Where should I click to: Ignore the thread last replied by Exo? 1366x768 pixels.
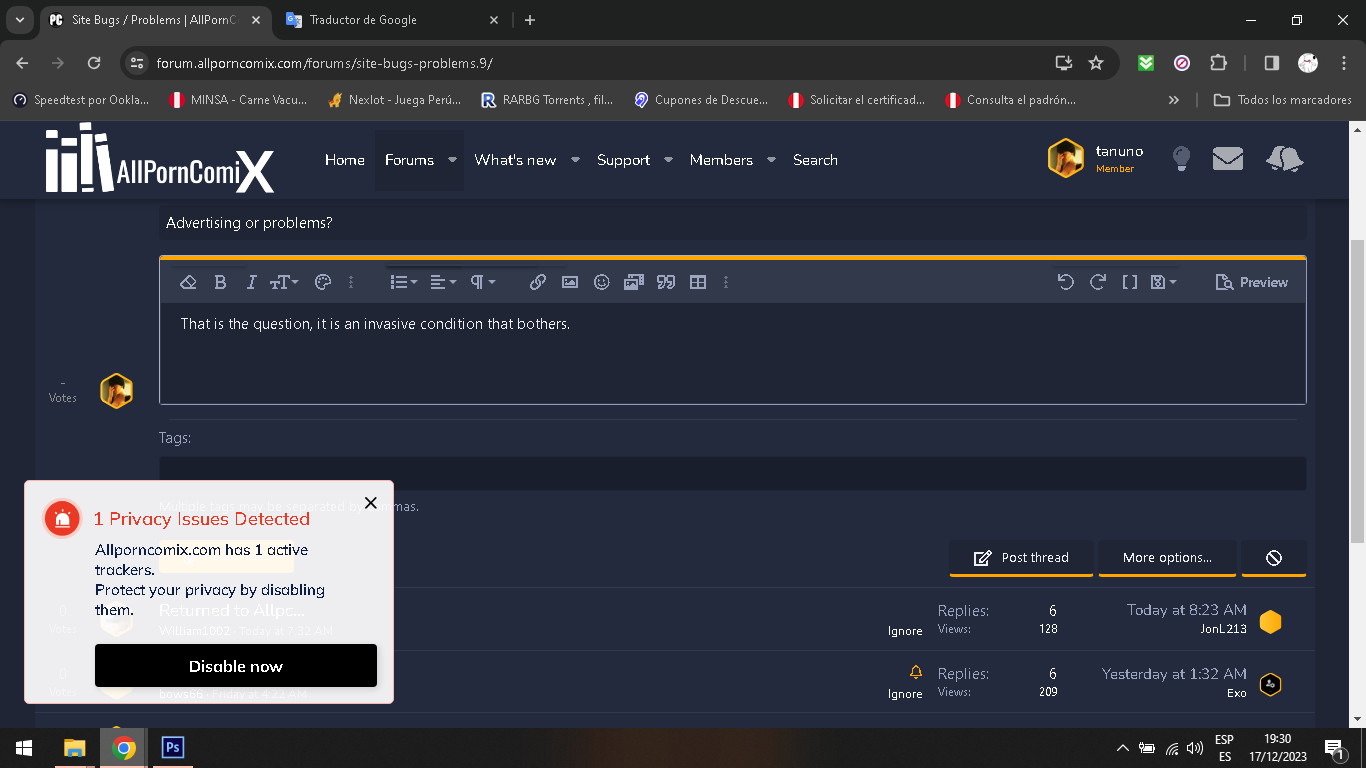point(905,694)
